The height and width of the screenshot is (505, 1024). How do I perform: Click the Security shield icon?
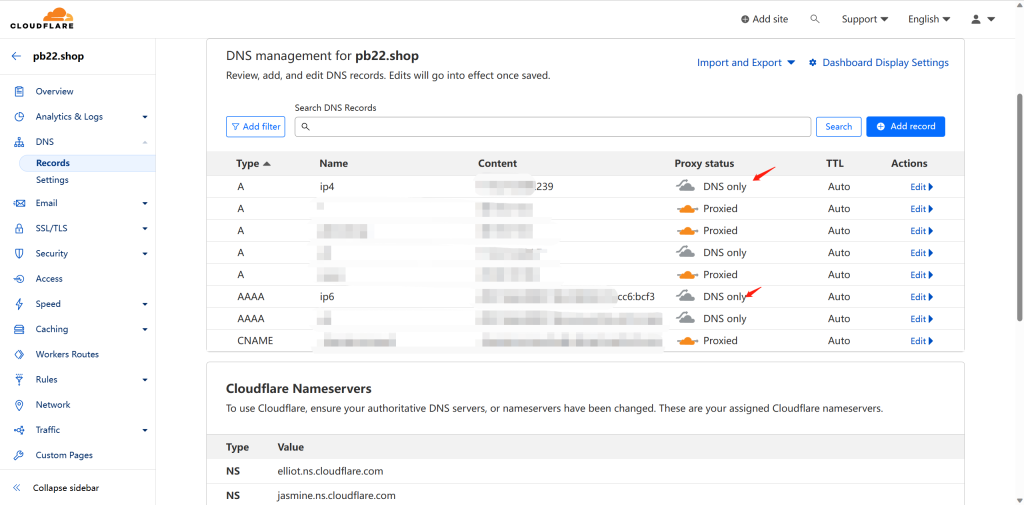20,253
